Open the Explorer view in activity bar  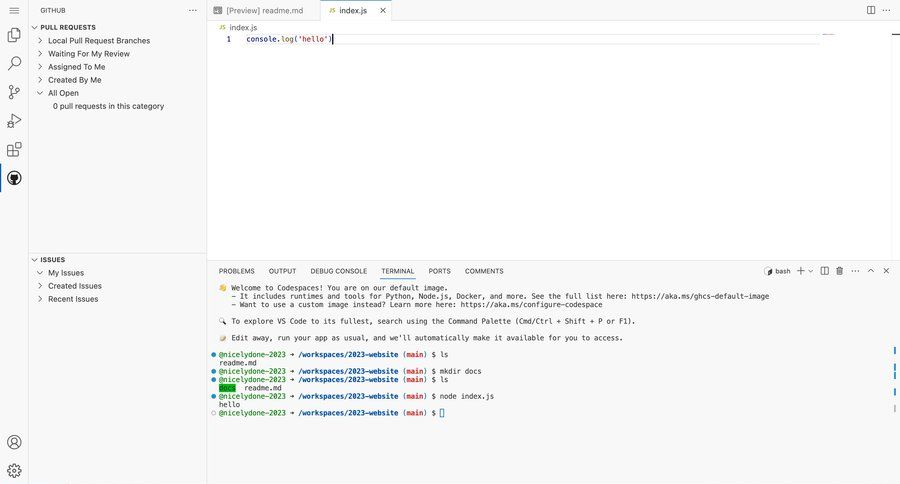[14, 35]
